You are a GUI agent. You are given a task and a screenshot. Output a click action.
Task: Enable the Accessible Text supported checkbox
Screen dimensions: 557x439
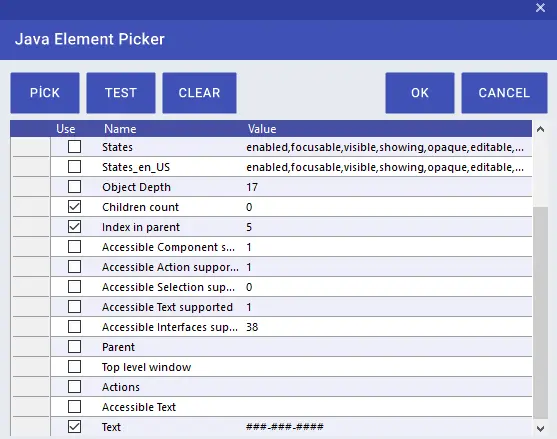tap(74, 307)
